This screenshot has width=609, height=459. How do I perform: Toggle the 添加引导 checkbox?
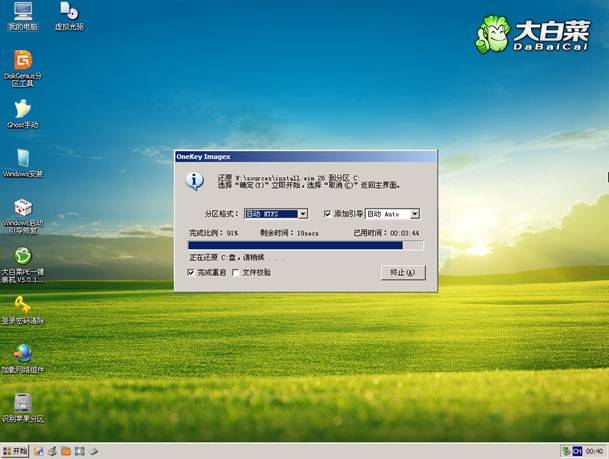point(328,214)
